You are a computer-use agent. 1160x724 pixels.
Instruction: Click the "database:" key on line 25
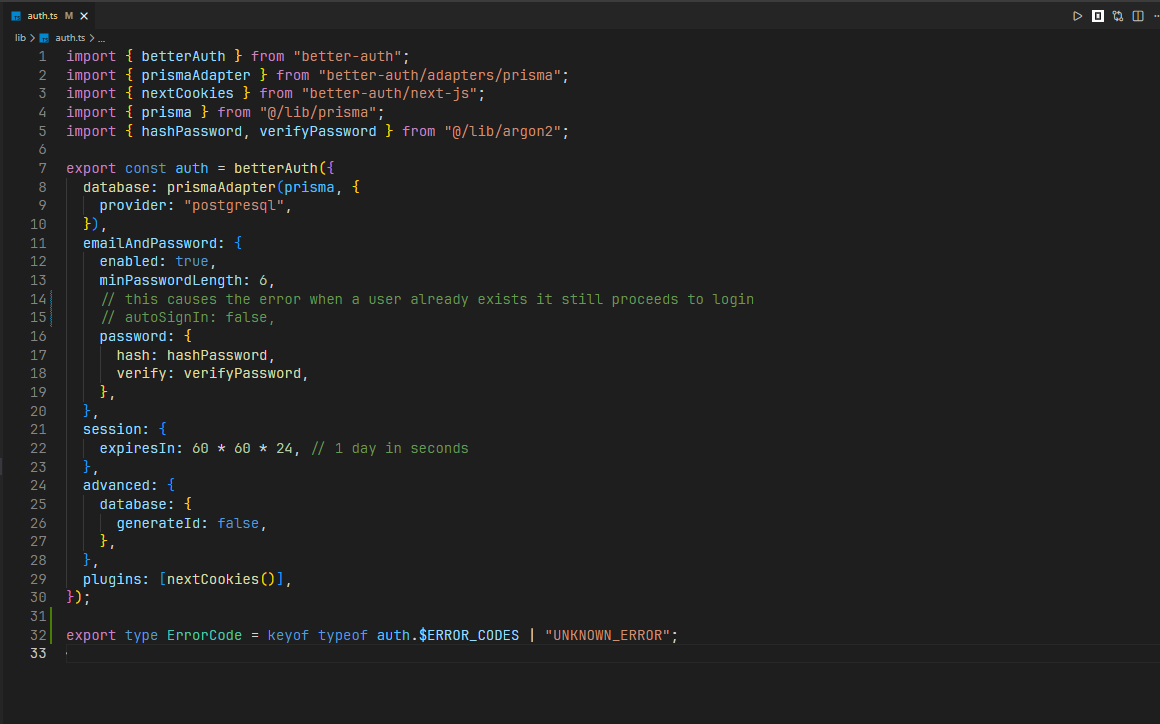point(138,504)
